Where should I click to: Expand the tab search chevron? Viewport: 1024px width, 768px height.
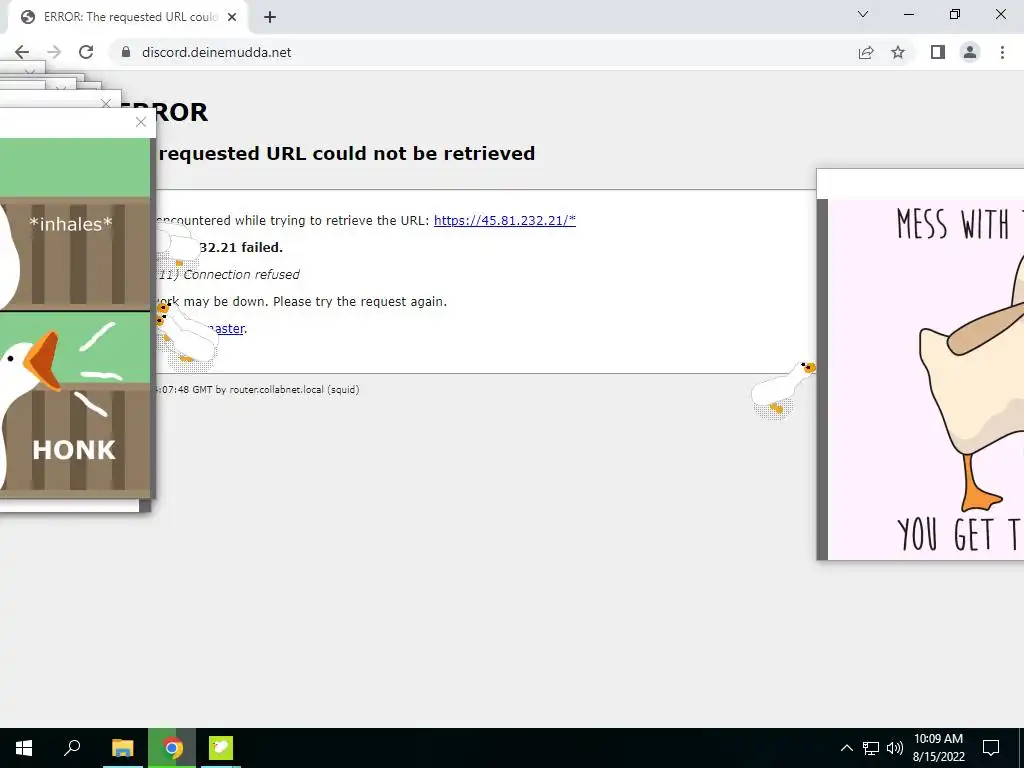863,14
